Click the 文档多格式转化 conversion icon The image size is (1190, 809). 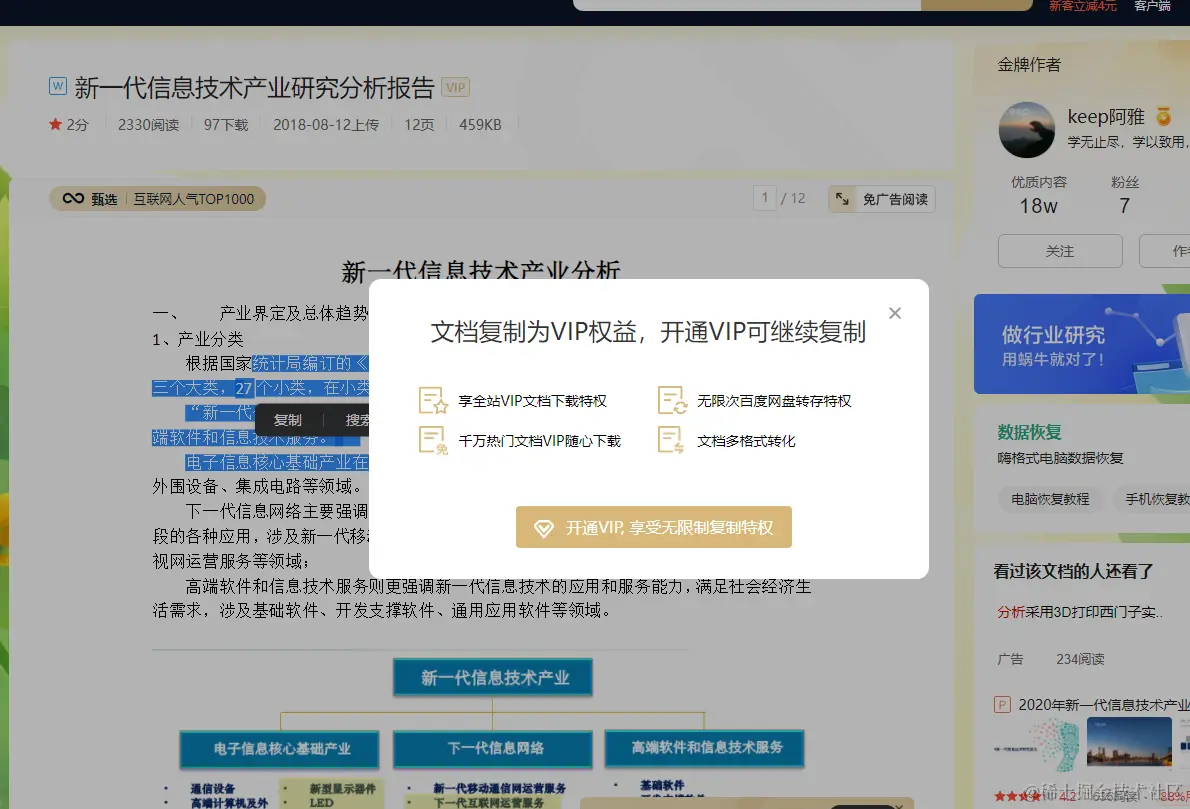[672, 438]
